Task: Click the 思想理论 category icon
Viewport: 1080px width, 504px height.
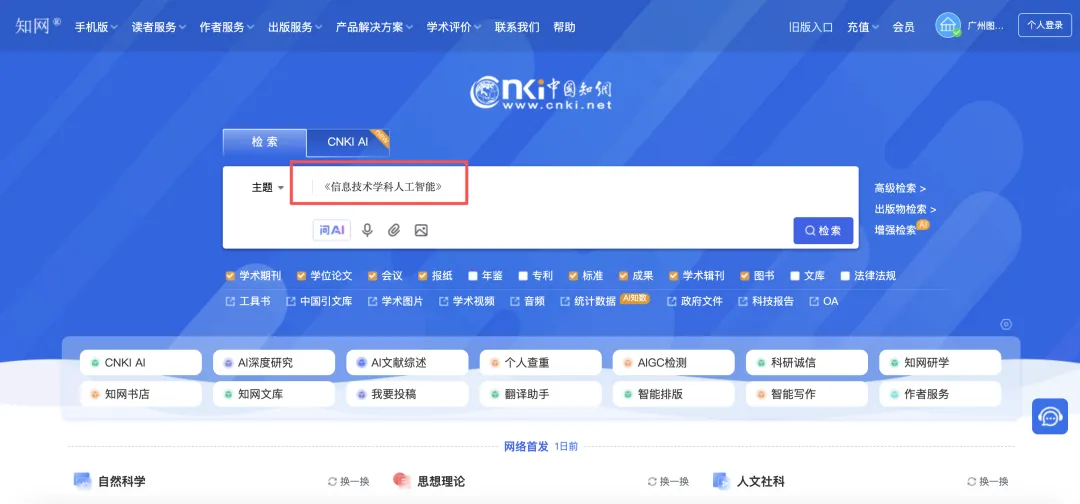Action: (x=402, y=481)
